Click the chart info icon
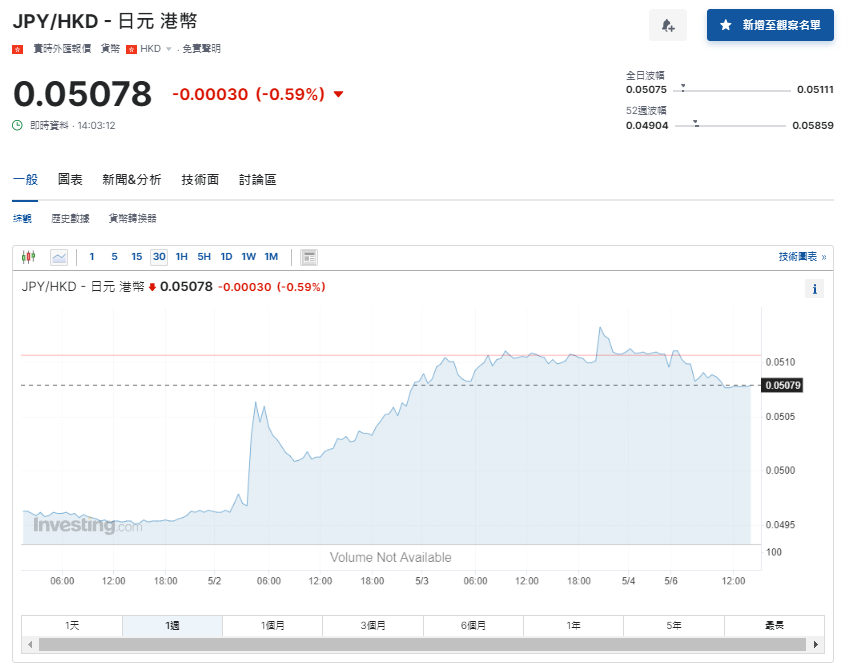849x667 pixels. pyautogui.click(x=814, y=288)
